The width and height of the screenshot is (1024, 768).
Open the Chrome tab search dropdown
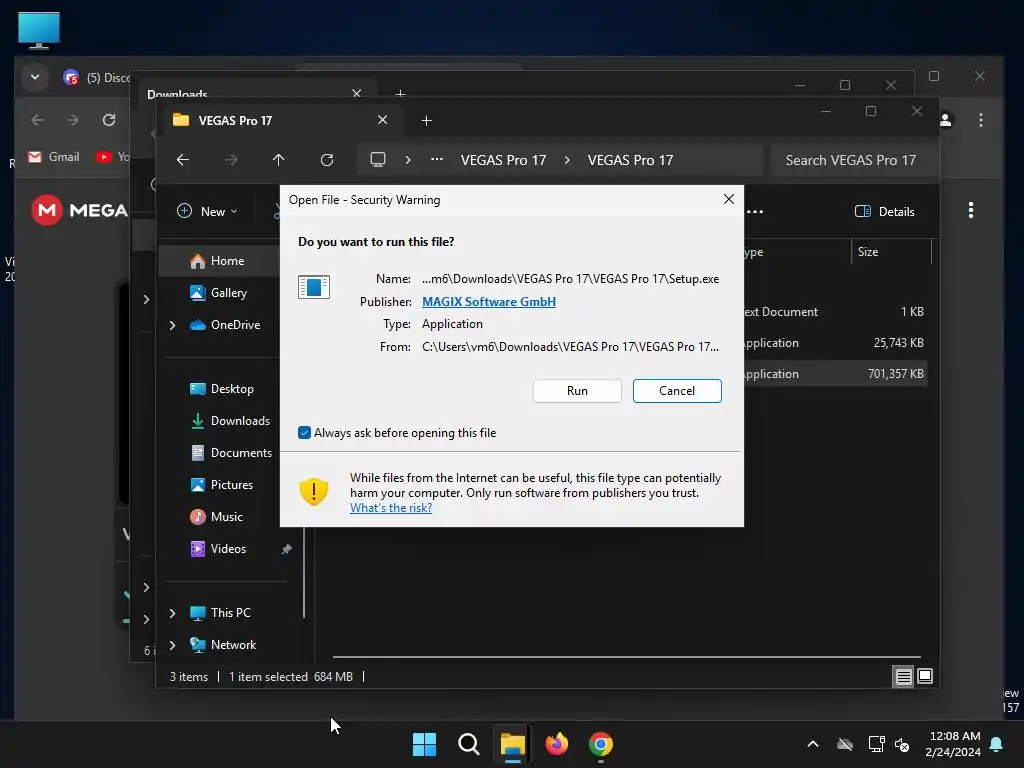[35, 77]
